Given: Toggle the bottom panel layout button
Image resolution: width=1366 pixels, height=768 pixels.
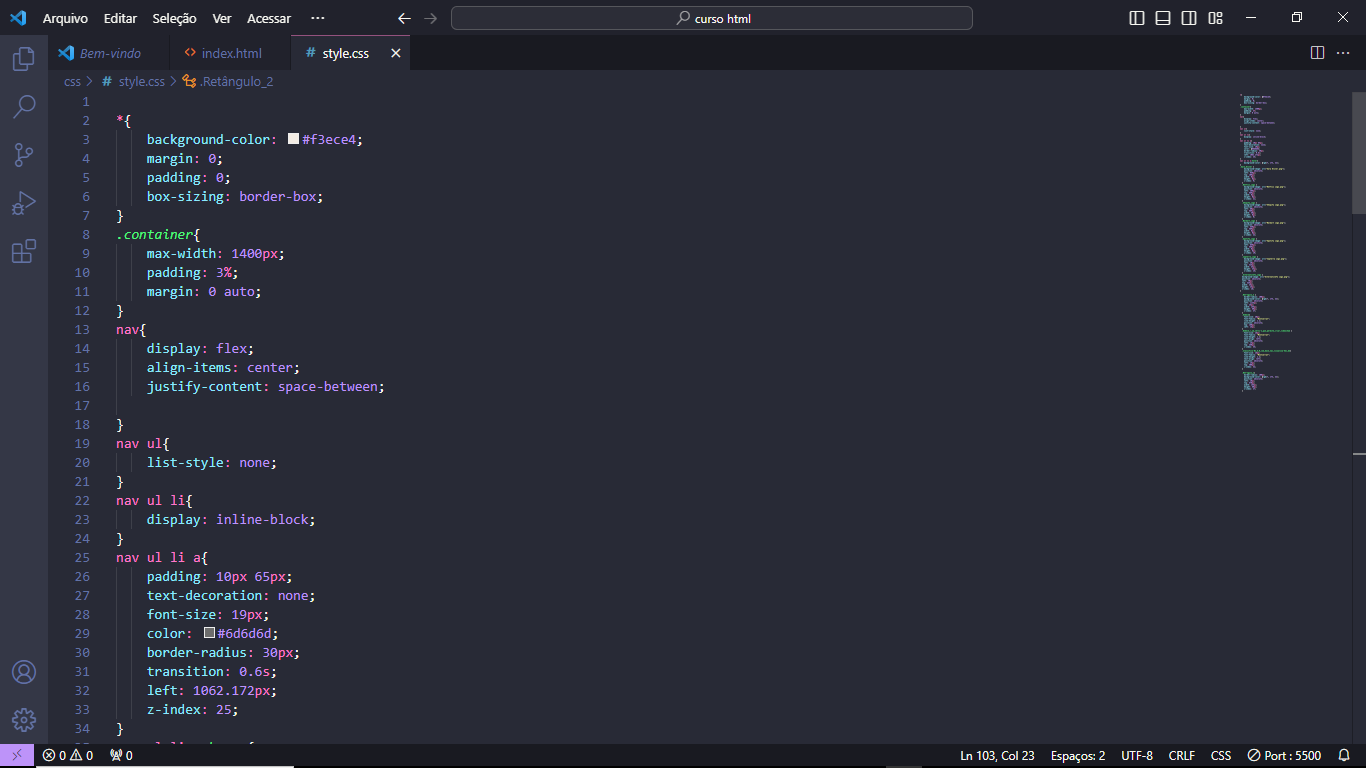Looking at the screenshot, I should pos(1163,18).
